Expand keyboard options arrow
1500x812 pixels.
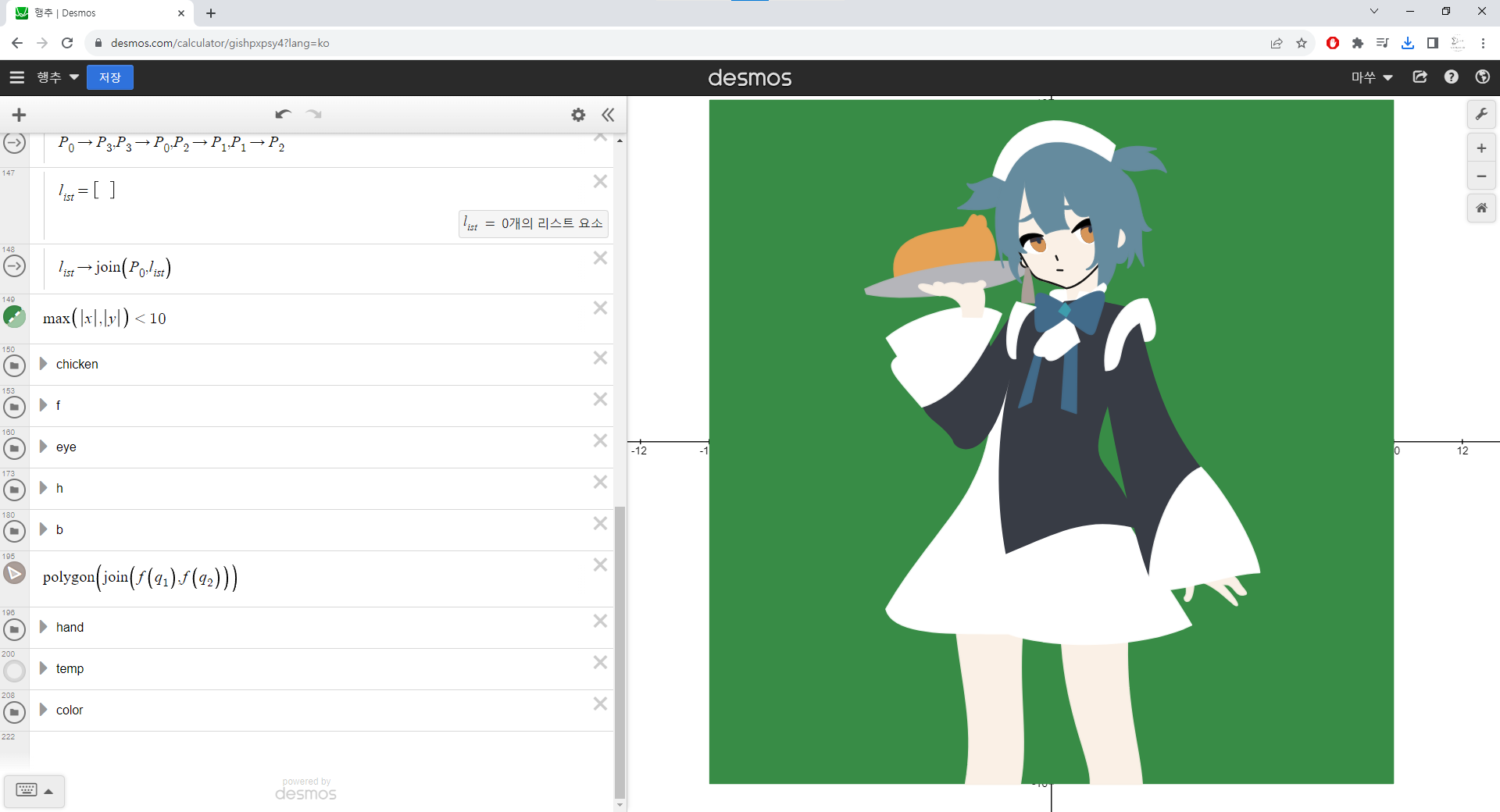pyautogui.click(x=48, y=791)
